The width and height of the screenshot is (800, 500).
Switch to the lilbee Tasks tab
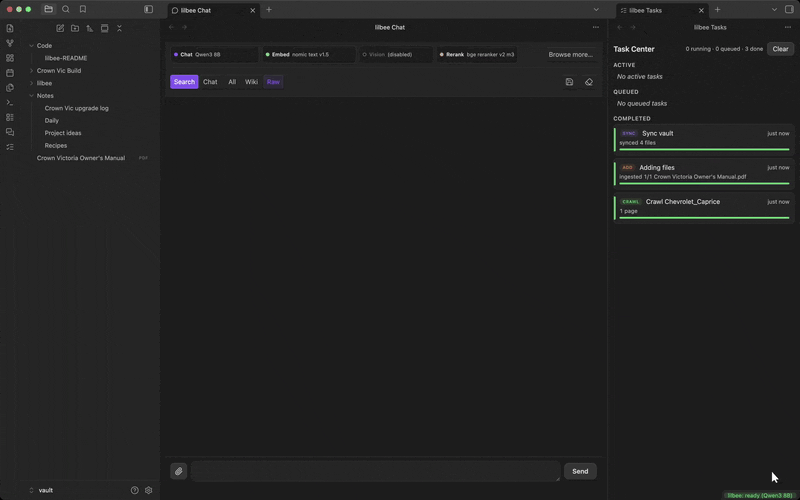[662, 10]
